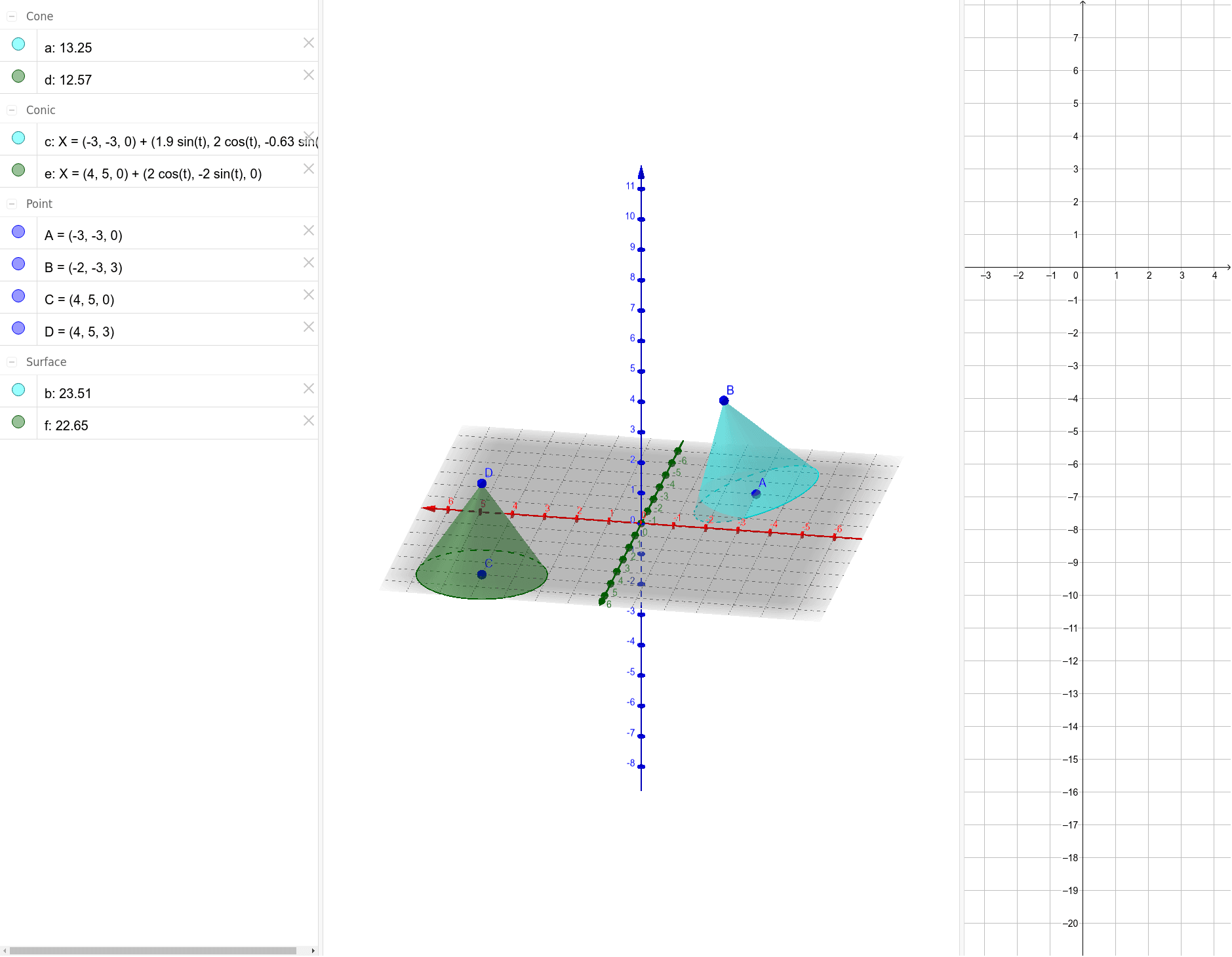Toggle visibility of cone a

(18, 43)
